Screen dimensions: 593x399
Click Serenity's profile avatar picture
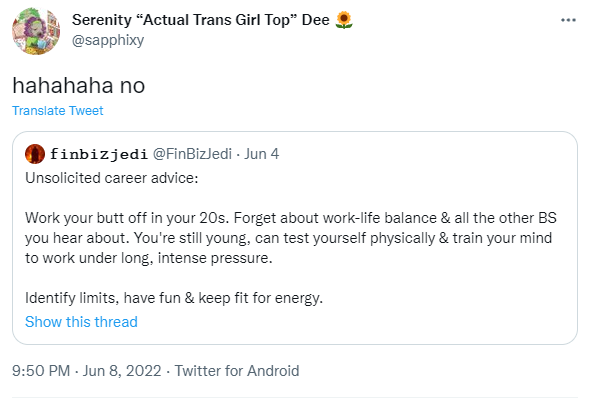[x=36, y=30]
